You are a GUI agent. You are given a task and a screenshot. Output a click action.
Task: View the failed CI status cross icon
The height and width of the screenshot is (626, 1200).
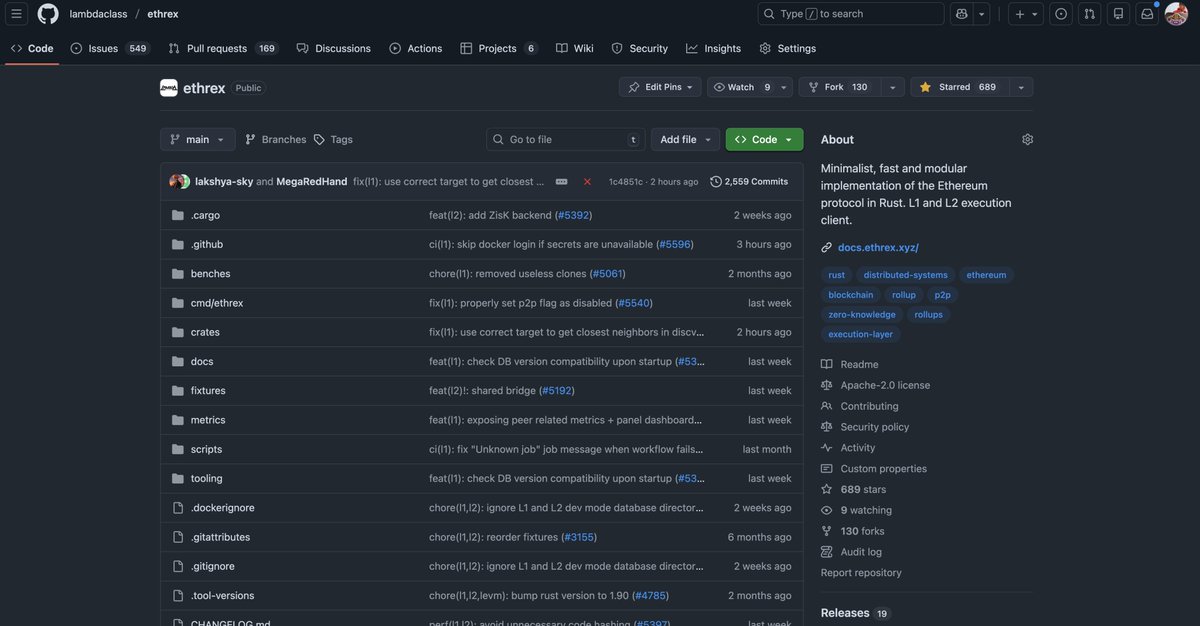point(587,182)
